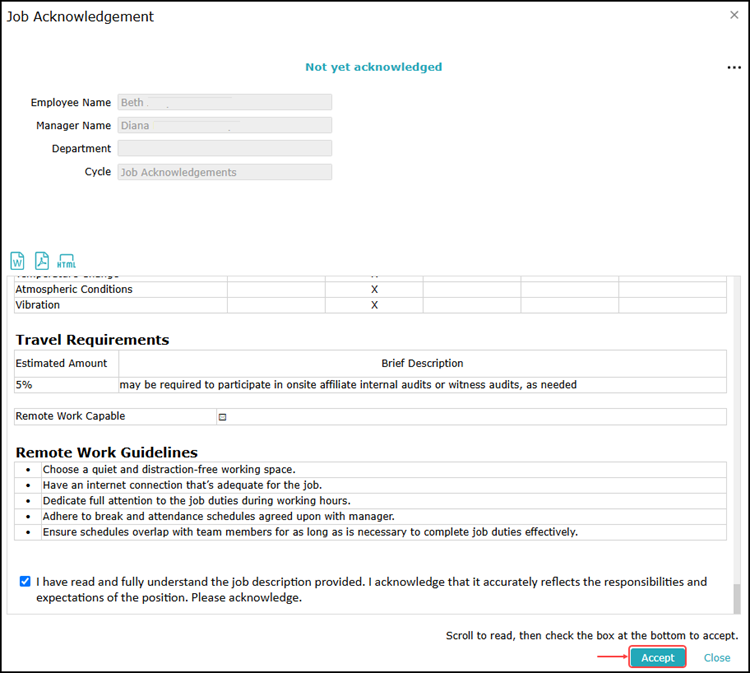Select the Vibration row X mark
750x673 pixels.
(374, 305)
